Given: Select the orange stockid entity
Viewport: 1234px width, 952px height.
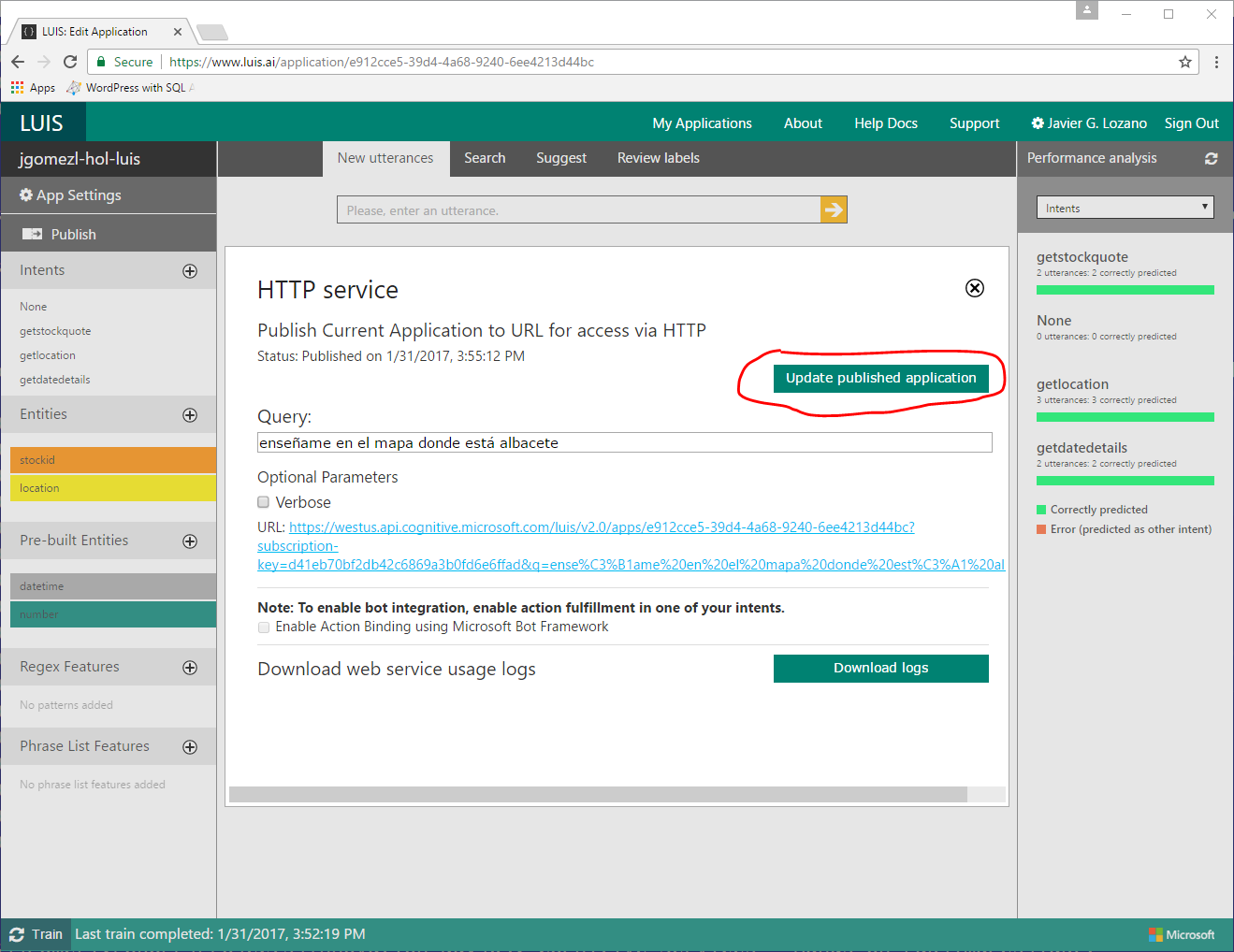Looking at the screenshot, I should [113, 460].
